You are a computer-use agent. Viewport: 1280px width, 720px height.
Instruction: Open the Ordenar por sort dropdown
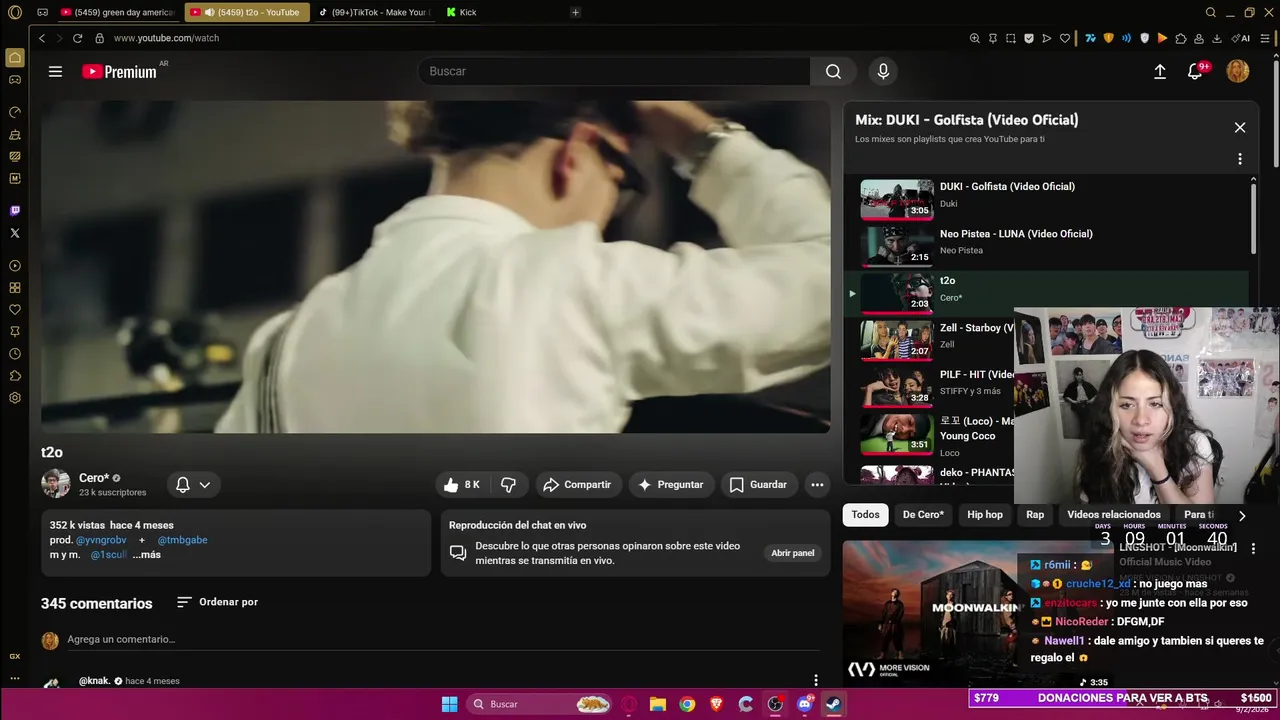click(x=217, y=602)
